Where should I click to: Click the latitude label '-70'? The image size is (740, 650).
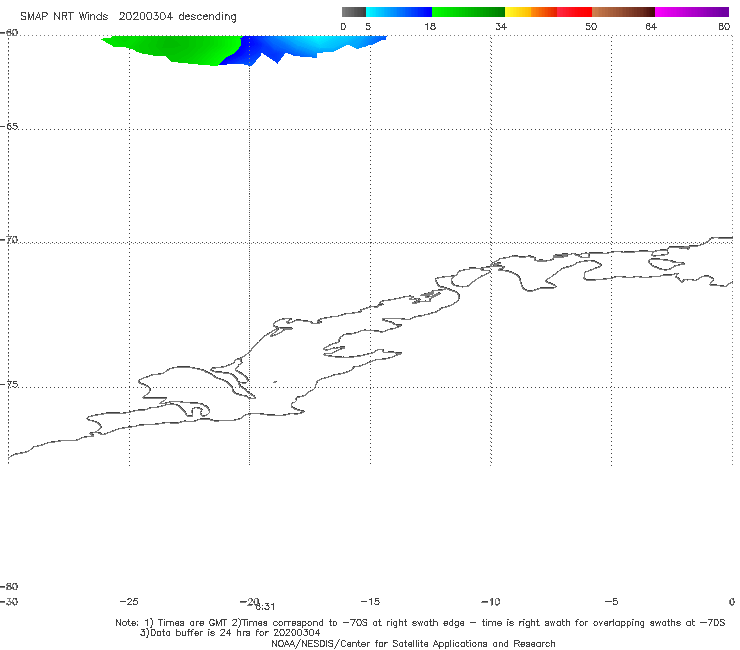coord(9,240)
